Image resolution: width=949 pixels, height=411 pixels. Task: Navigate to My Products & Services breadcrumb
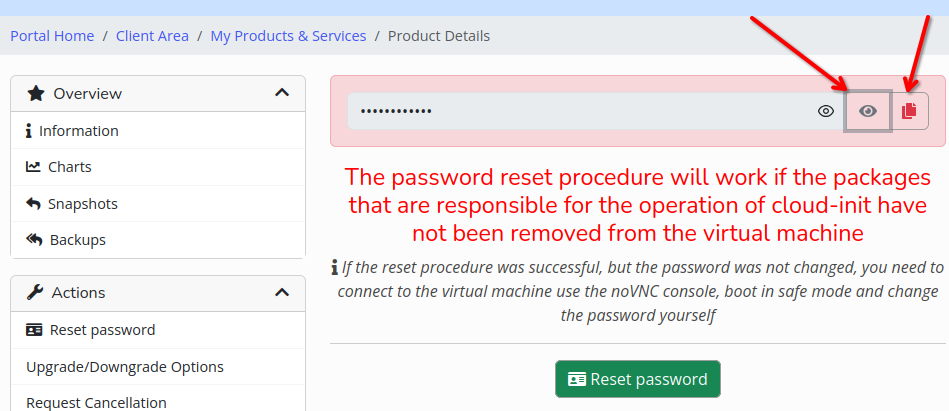(x=288, y=36)
